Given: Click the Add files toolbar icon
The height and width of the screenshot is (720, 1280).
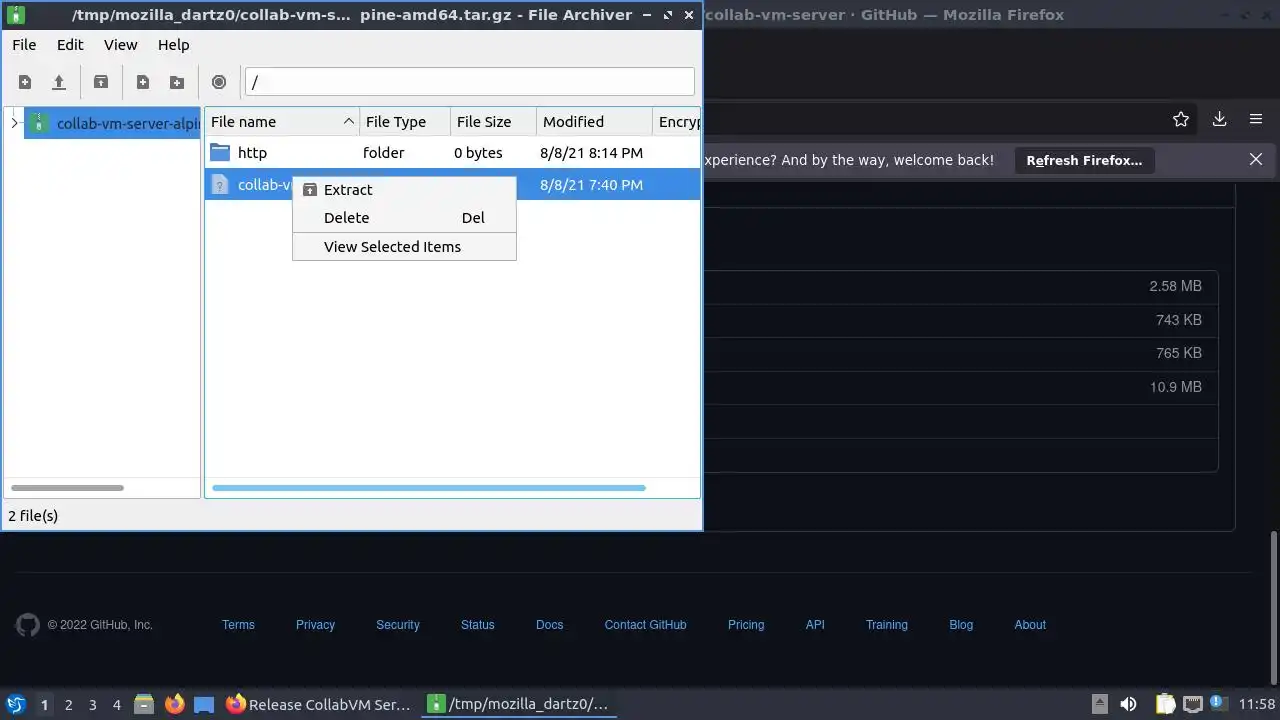Looking at the screenshot, I should point(143,82).
